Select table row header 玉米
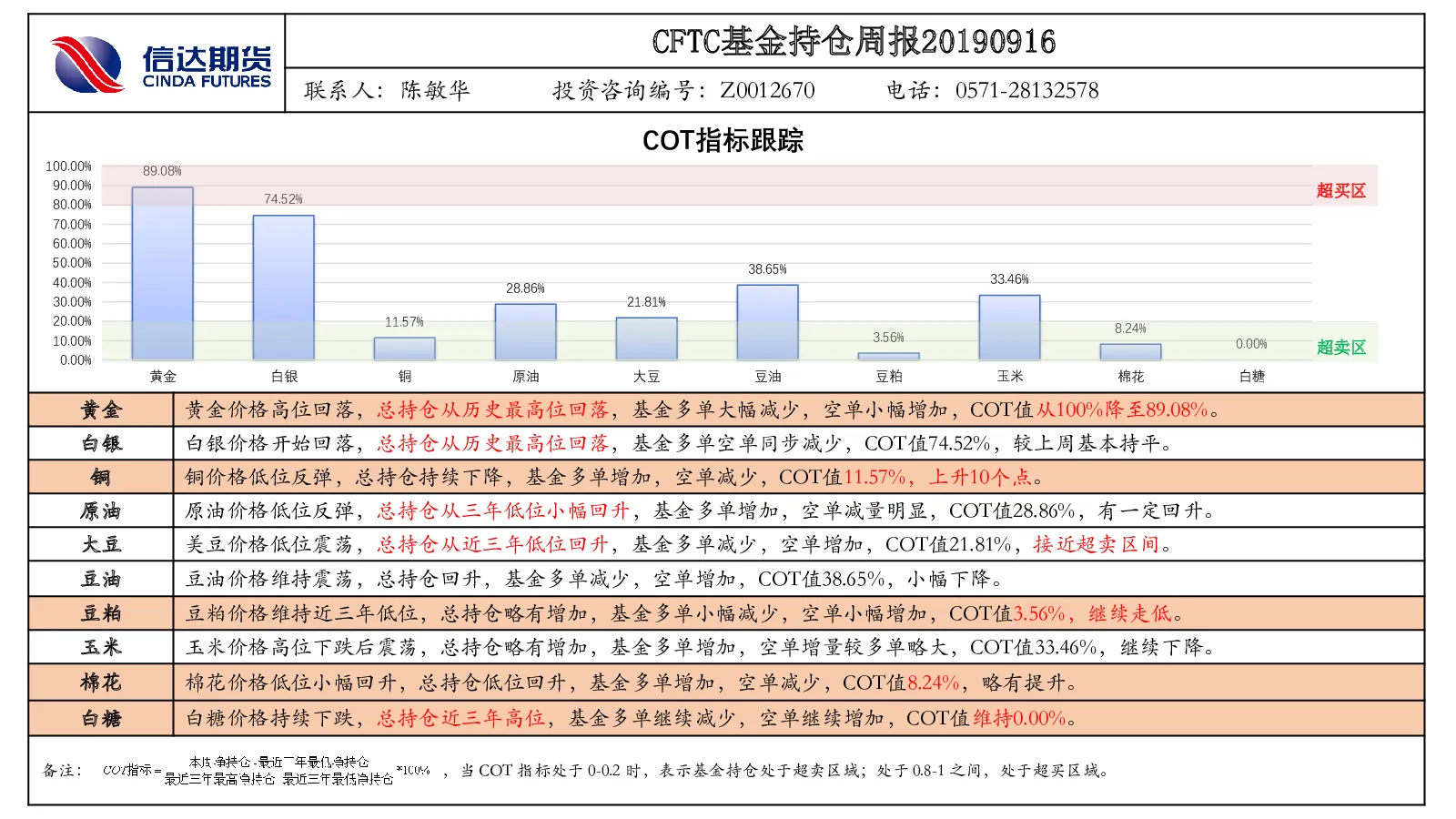 tap(101, 647)
